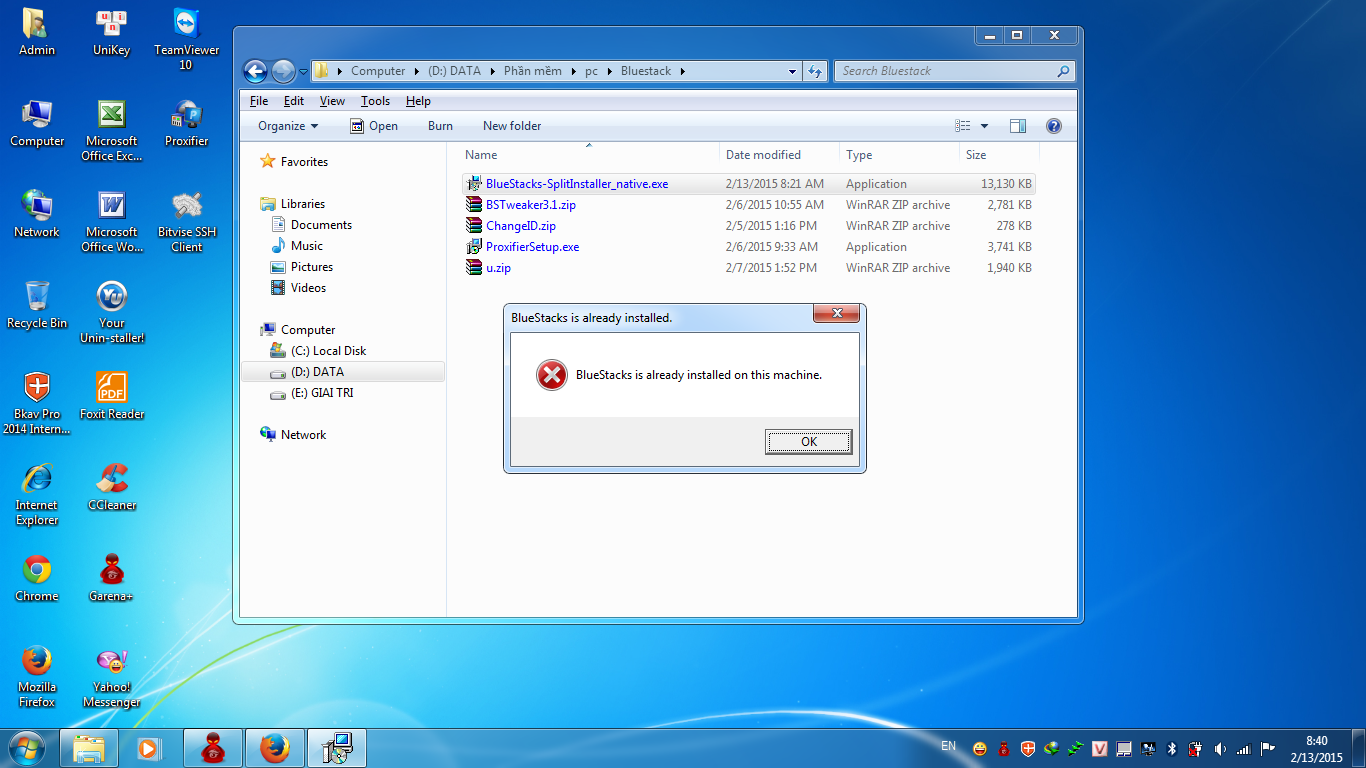Screen dimensions: 1366x768
Task: Close the BlueStacks already installed dialog
Action: 836,314
